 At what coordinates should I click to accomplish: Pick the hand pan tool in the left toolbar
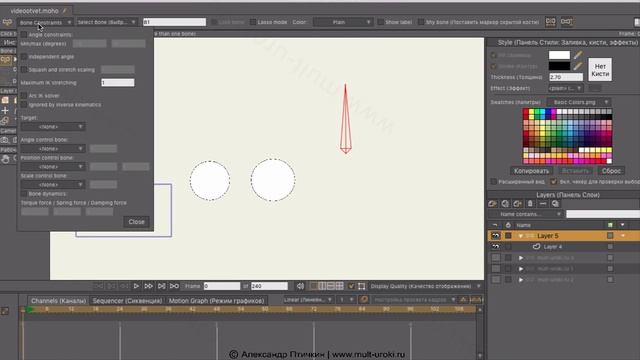pyautogui.click(x=5, y=160)
